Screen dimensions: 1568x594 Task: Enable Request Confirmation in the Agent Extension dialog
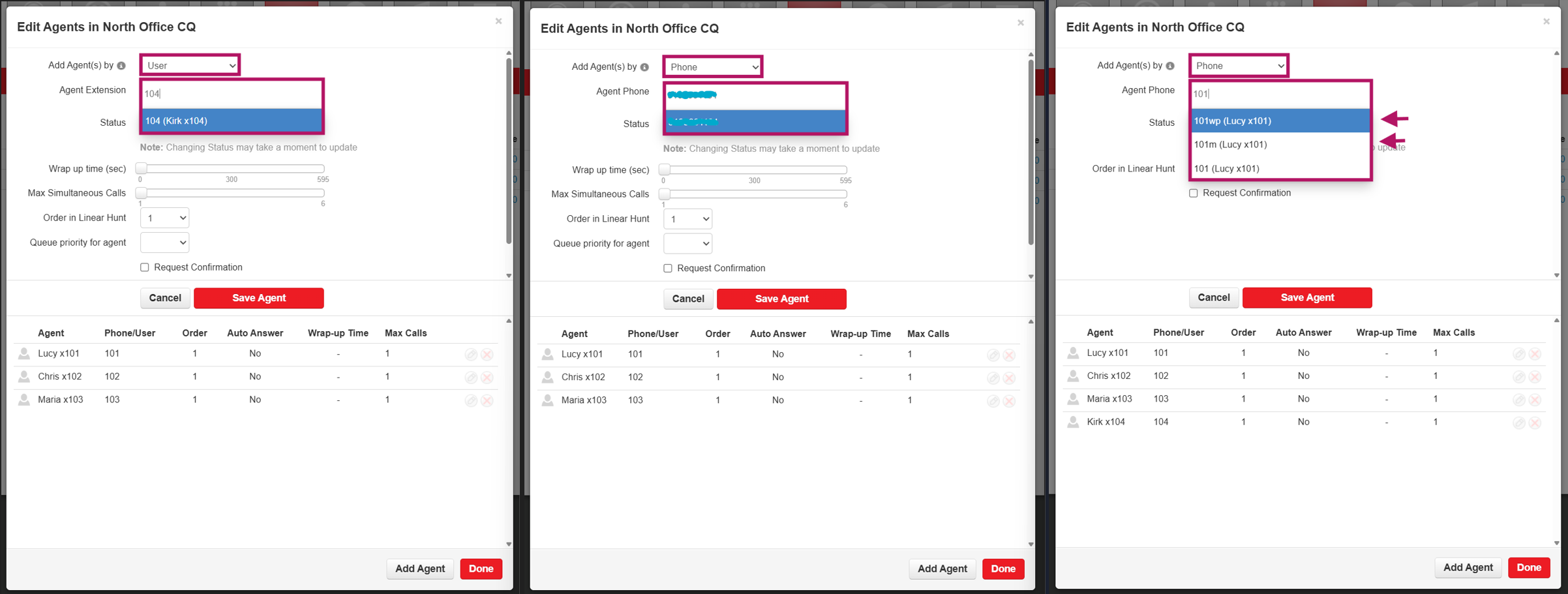(145, 267)
